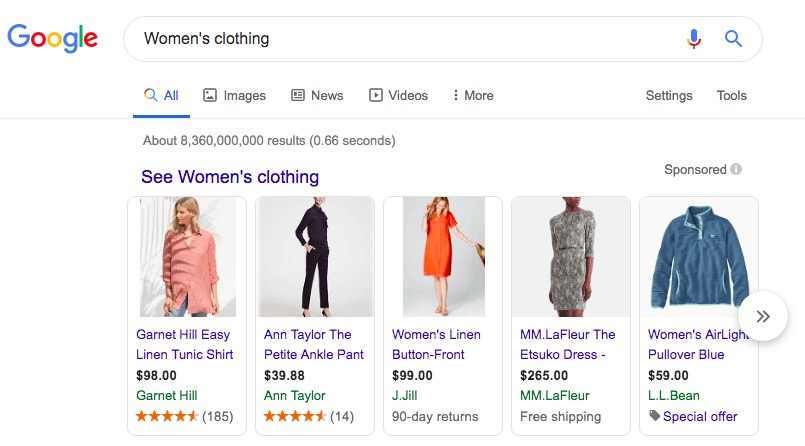This screenshot has width=805, height=446.
Task: Click the blue search magnifier icon
Action: [733, 38]
